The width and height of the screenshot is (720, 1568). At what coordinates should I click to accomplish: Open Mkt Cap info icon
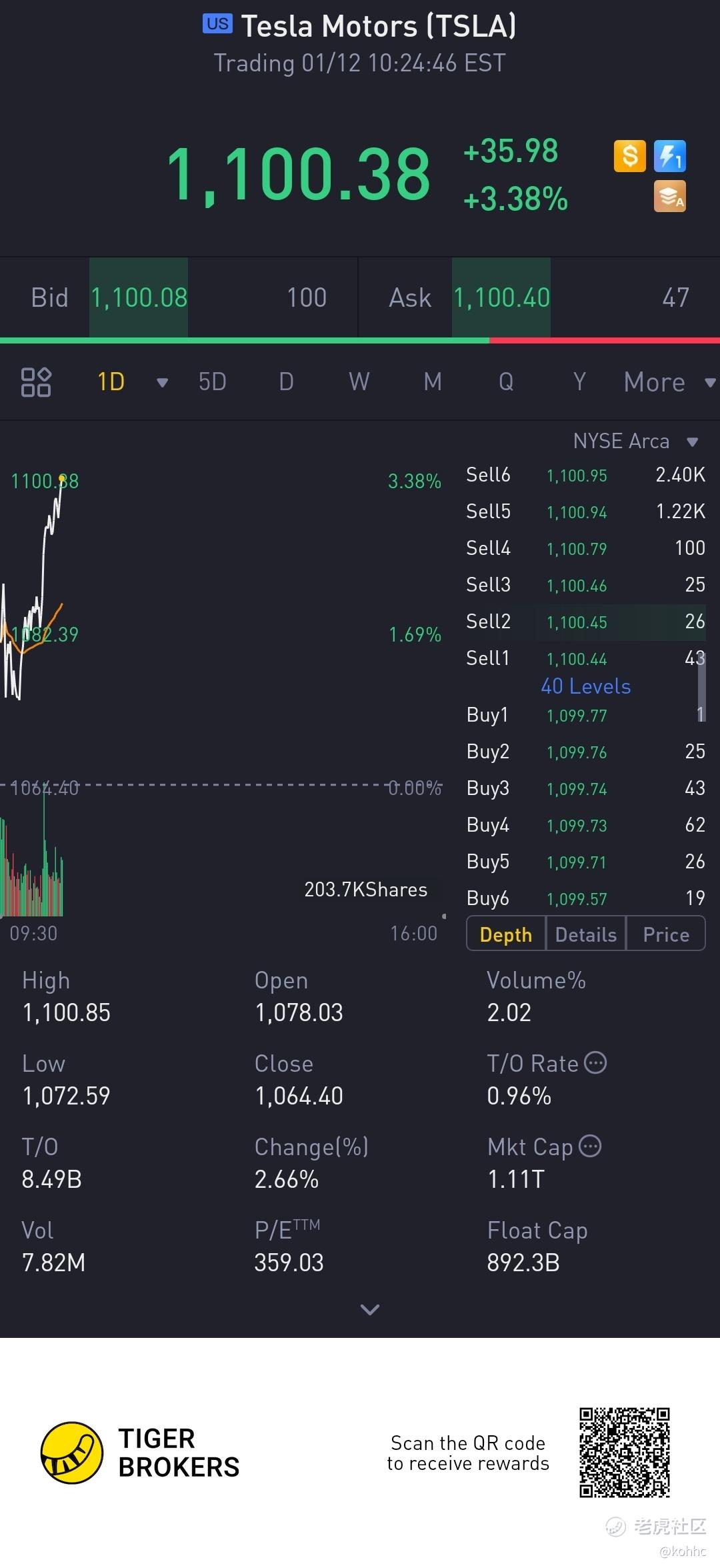590,1146
